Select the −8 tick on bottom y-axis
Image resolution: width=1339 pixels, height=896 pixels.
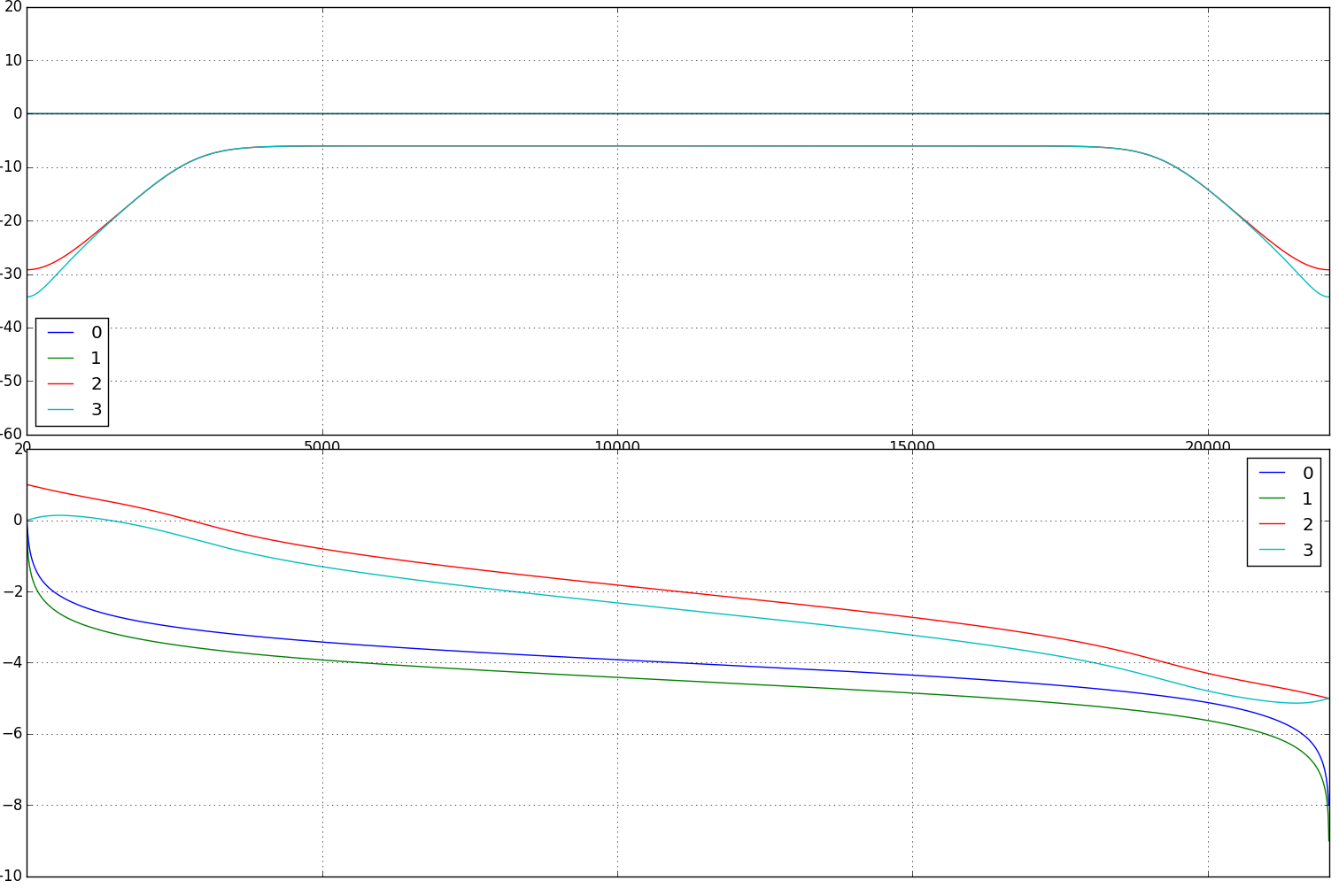pos(12,806)
